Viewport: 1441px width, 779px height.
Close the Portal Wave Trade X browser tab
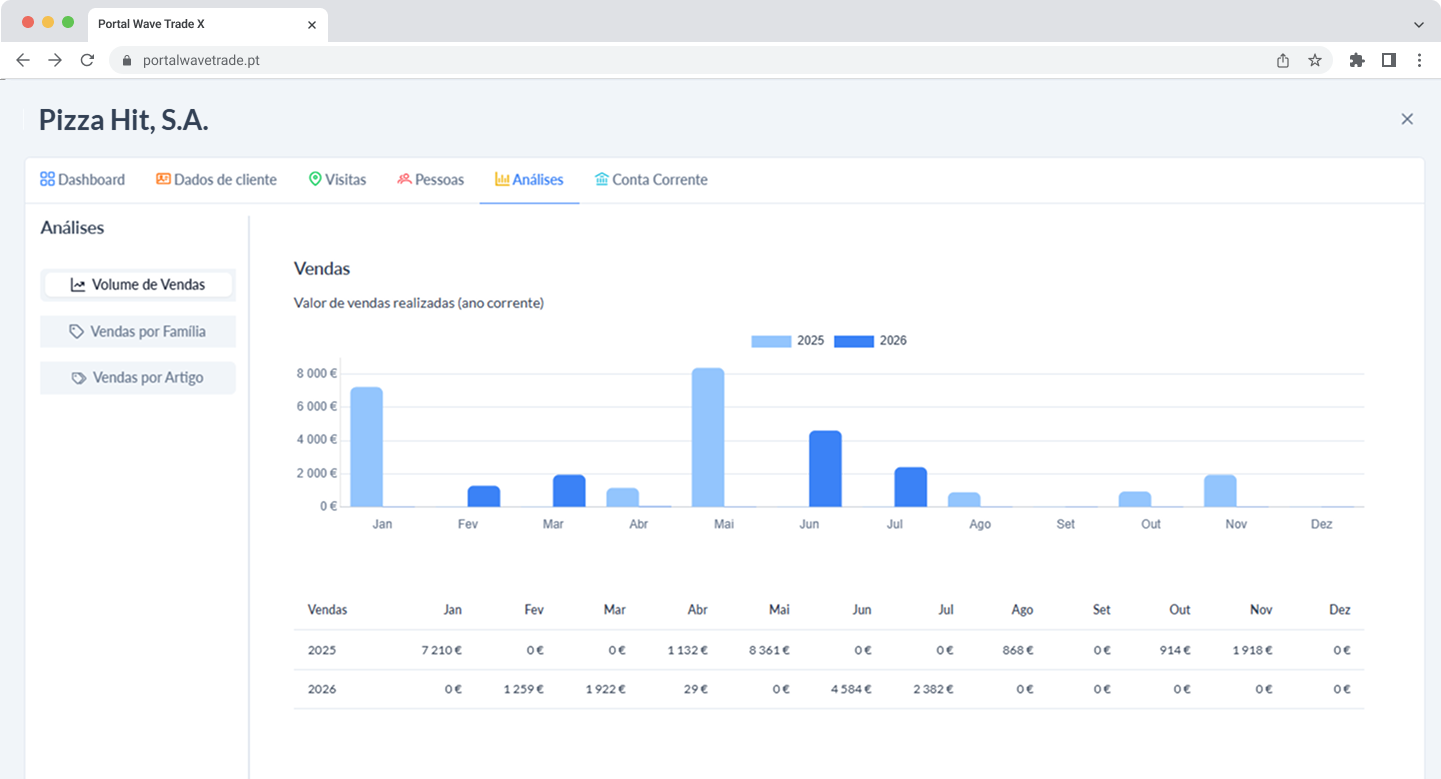312,24
